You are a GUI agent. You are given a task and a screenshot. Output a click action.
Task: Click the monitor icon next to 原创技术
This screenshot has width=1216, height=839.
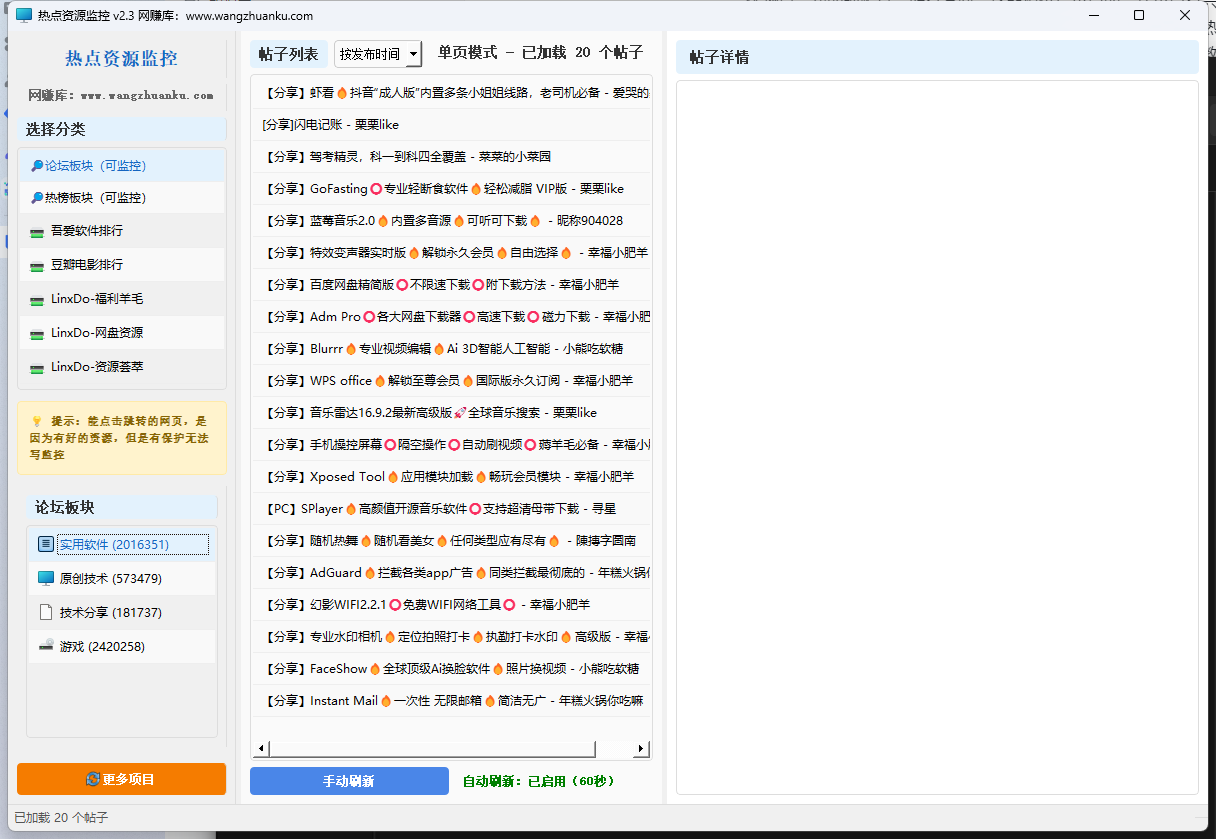[45, 578]
